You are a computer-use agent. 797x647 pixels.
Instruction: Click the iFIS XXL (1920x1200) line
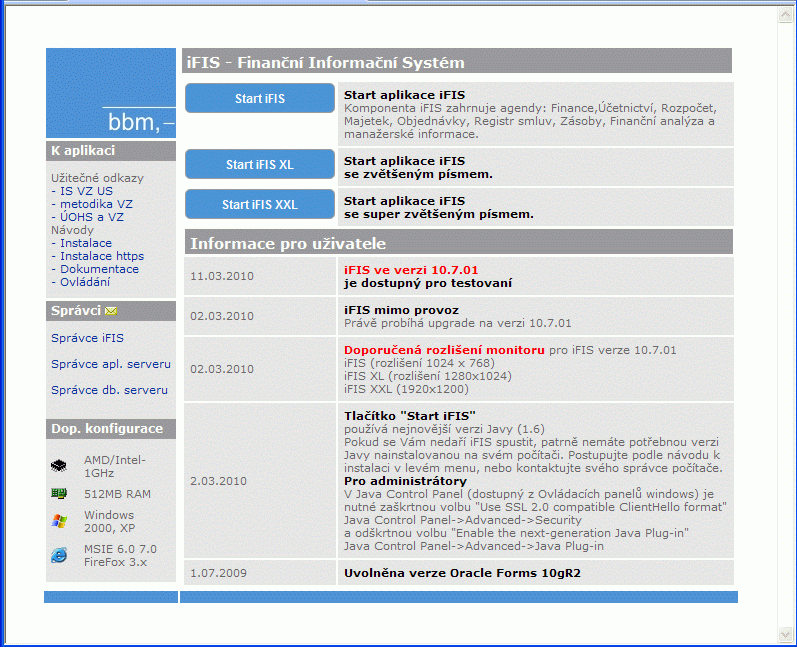pyautogui.click(x=406, y=389)
